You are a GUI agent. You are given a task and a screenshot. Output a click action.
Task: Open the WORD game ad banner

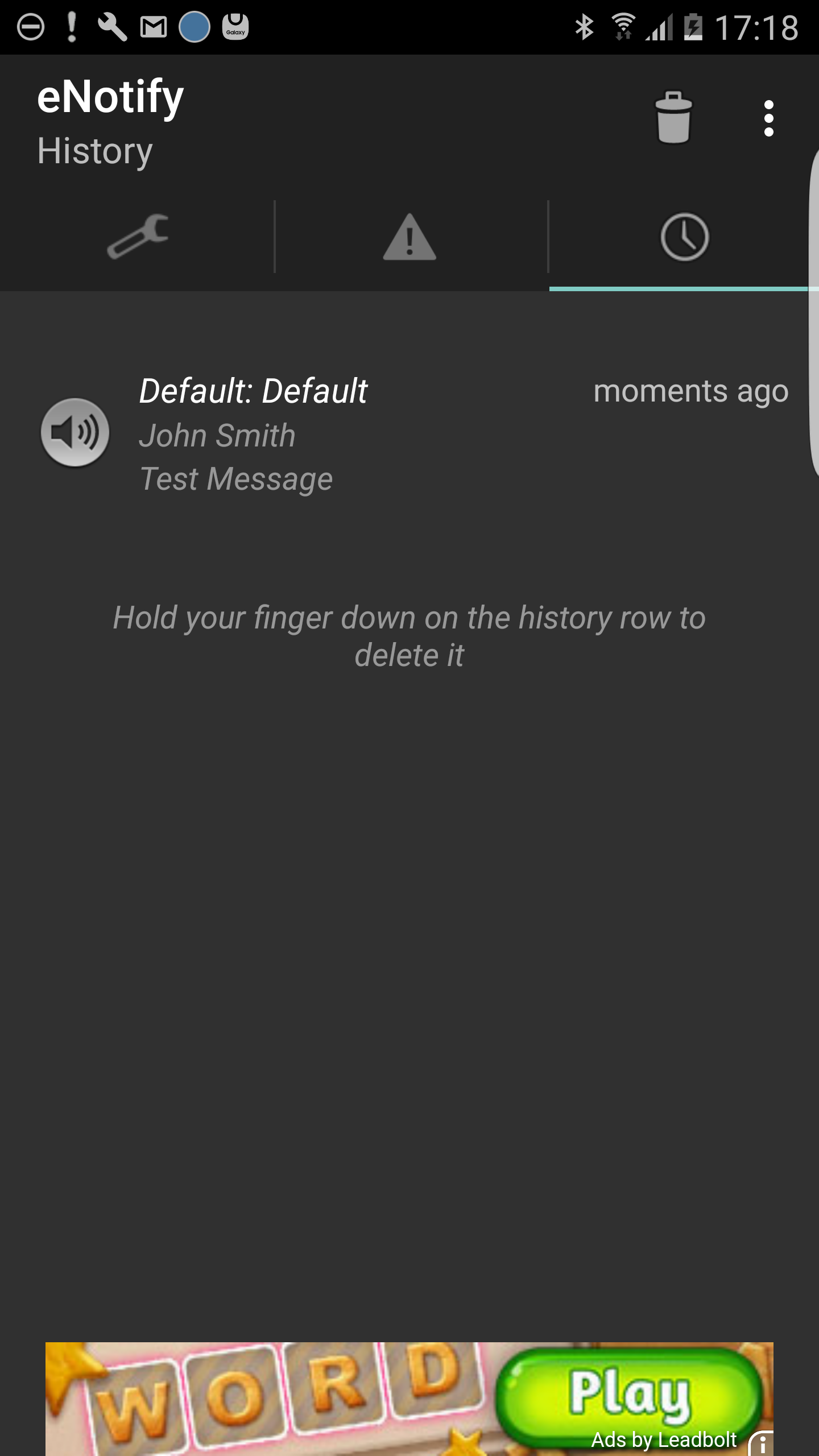[x=409, y=1399]
